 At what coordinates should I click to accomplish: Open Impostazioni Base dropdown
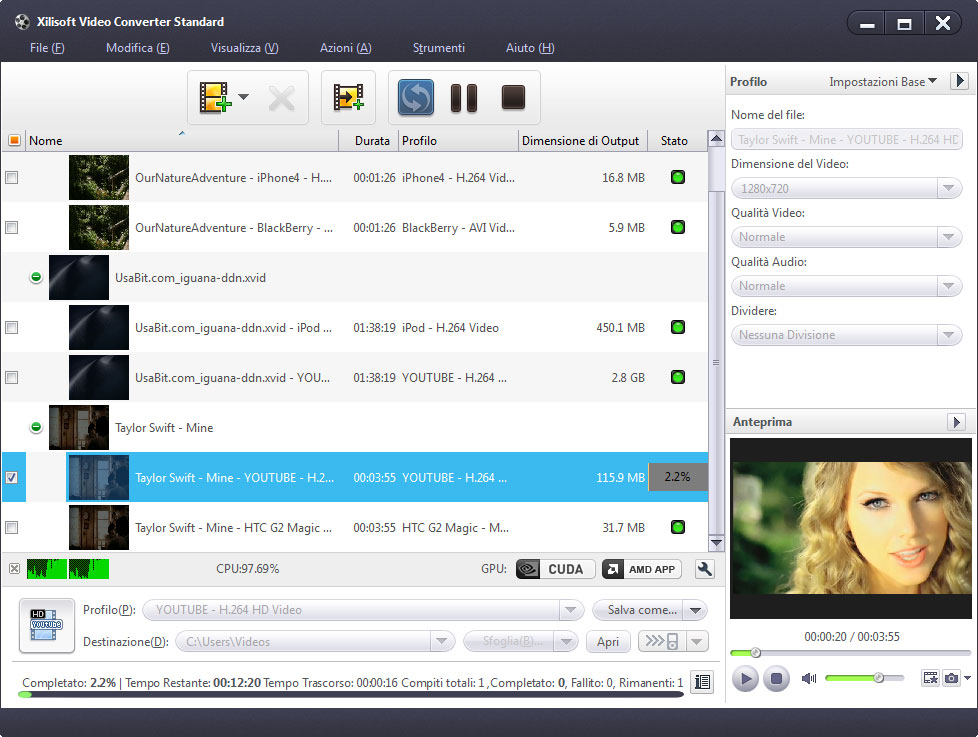click(x=883, y=82)
